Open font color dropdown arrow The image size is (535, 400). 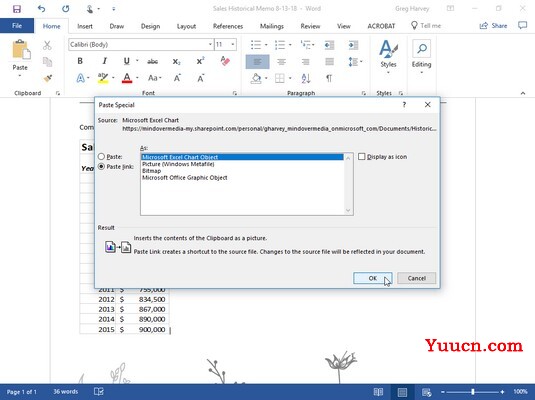(137, 78)
